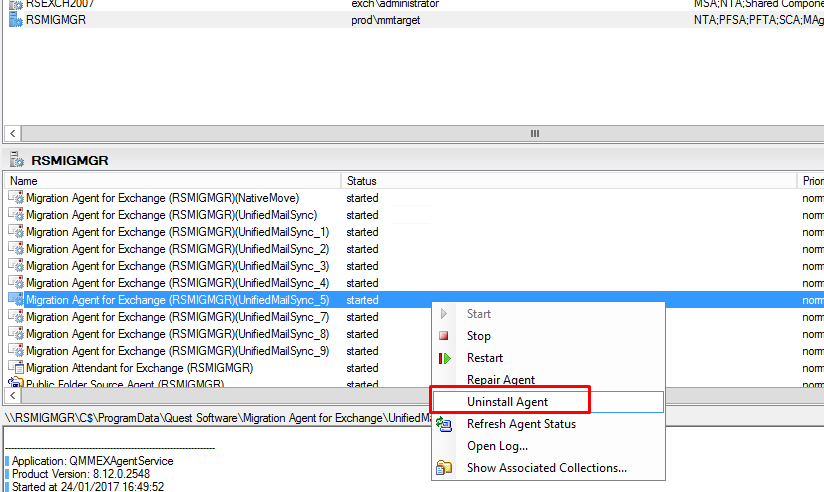Click the Migration Attendant for Exchange icon

point(16,368)
